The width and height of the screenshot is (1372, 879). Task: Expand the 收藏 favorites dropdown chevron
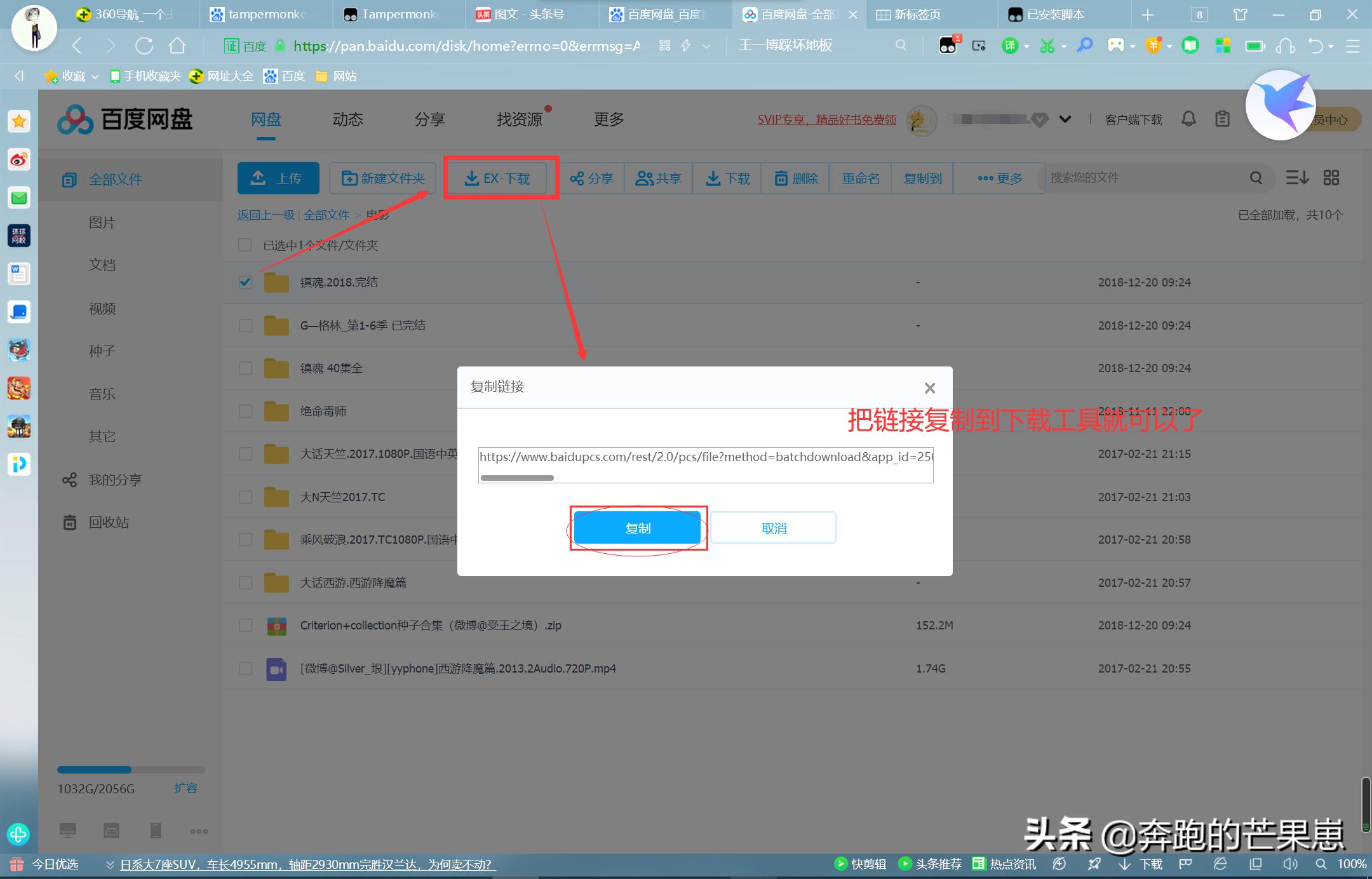94,76
